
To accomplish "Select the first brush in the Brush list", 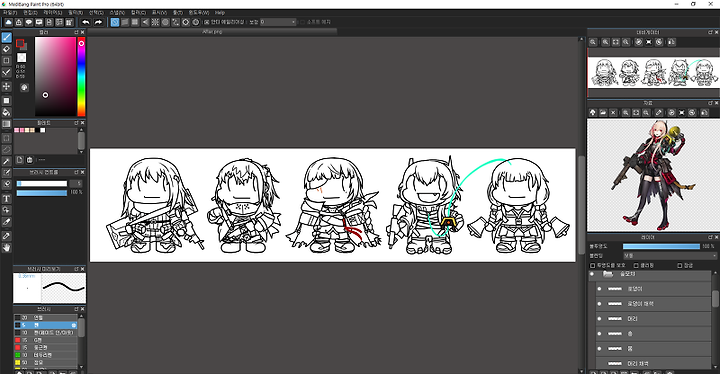I will pos(45,317).
